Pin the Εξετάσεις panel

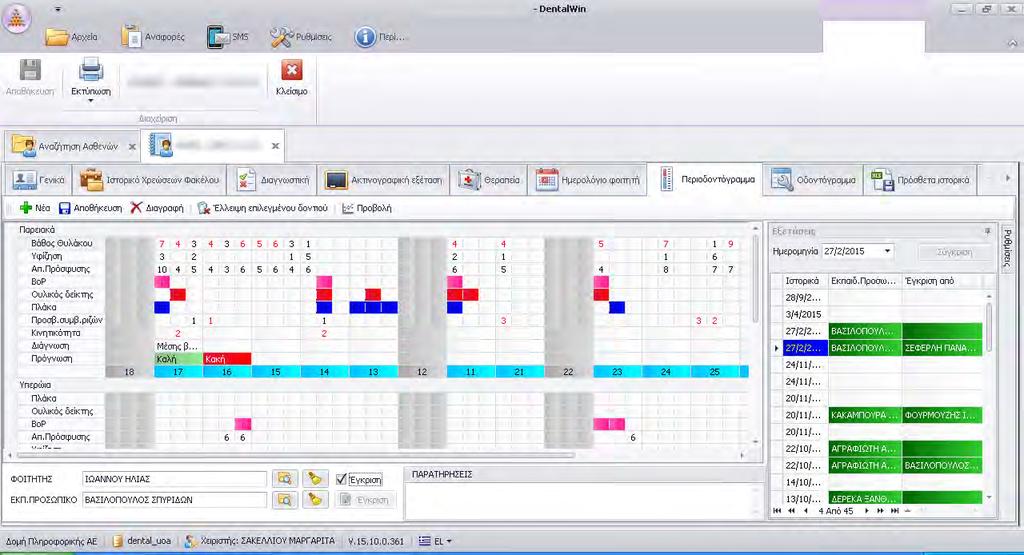click(987, 231)
